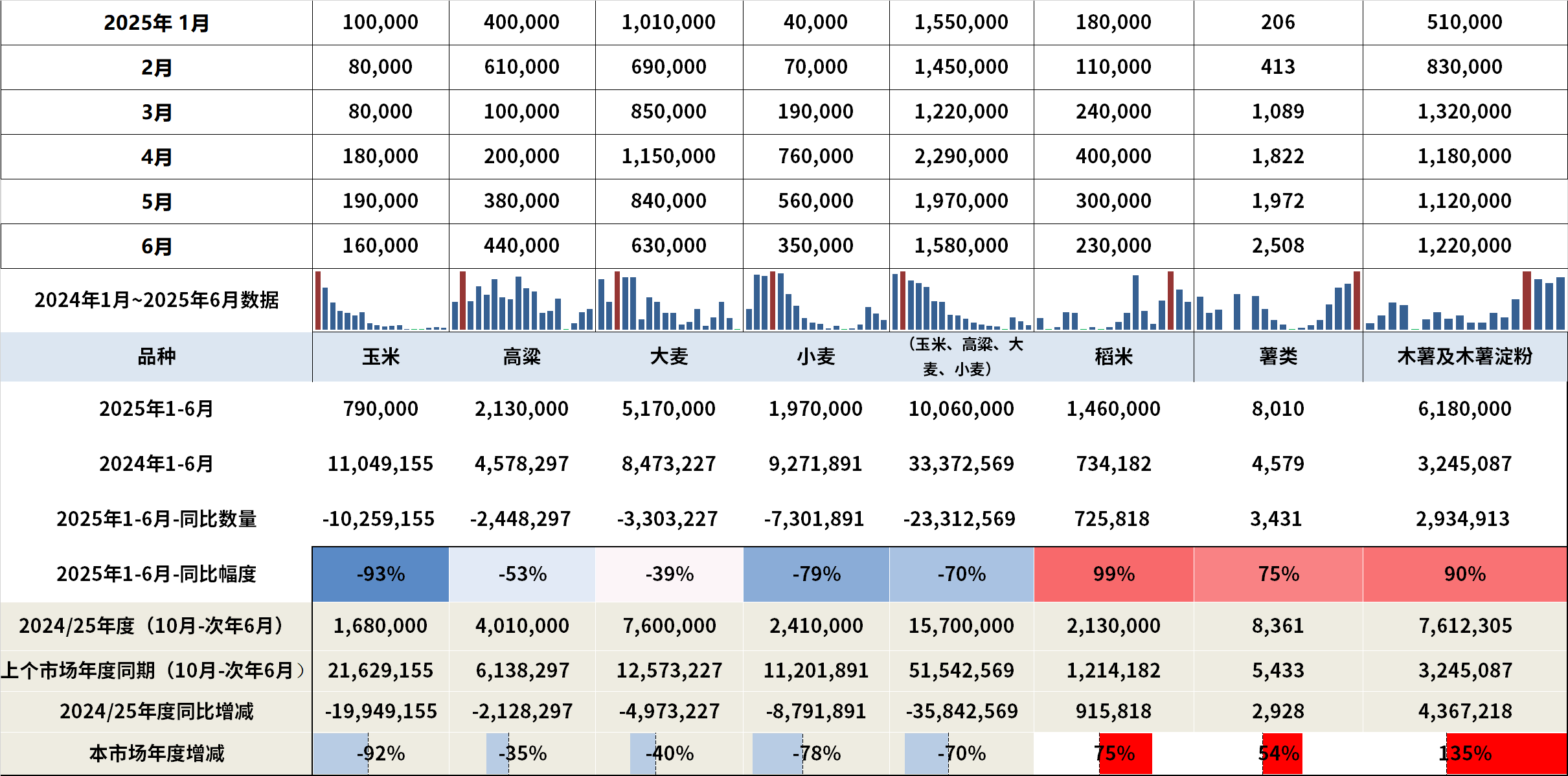Select the 木薯及木薯淀粉 header cell
This screenshot has height=776, width=1568.
(1465, 357)
